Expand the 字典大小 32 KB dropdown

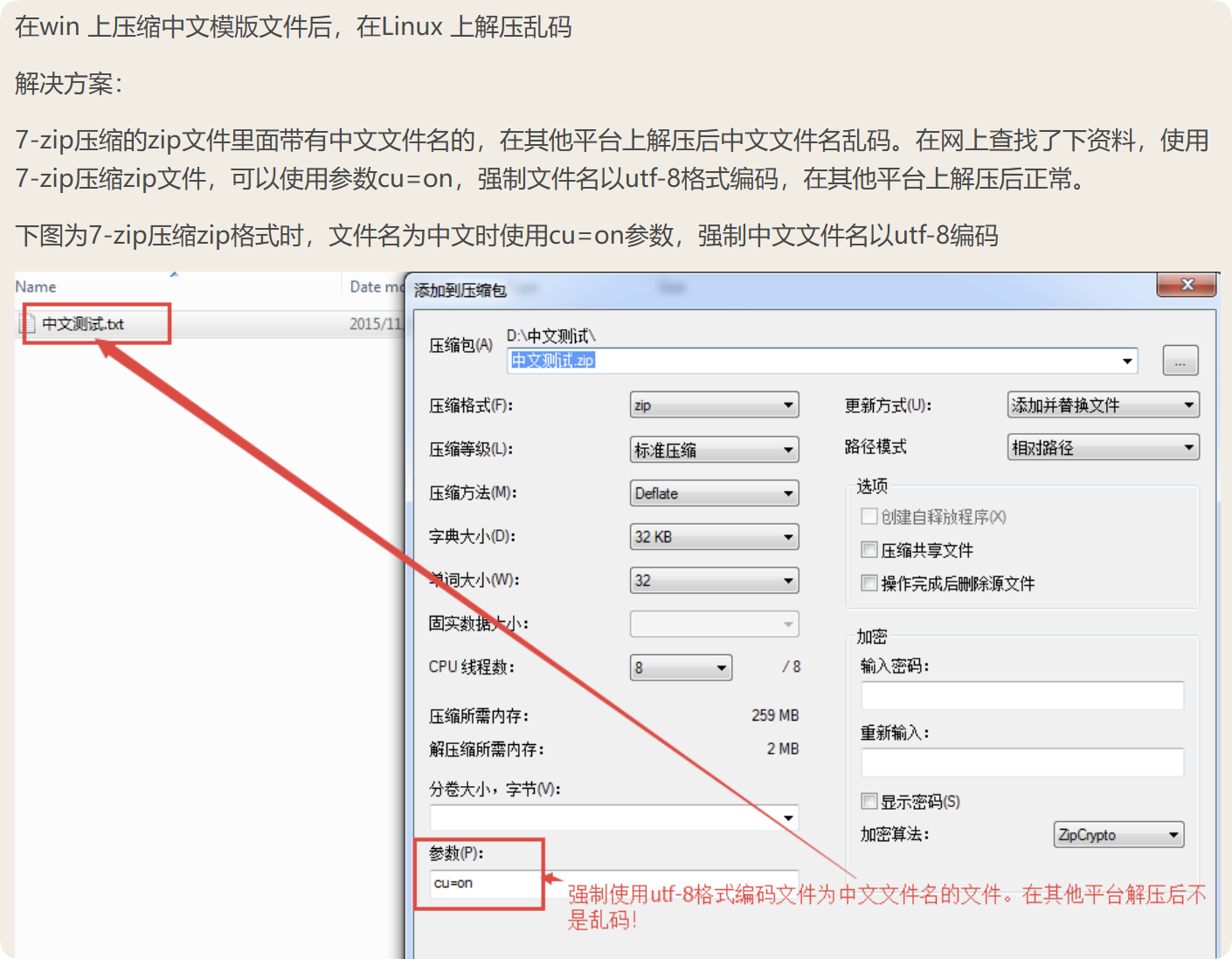coord(714,537)
